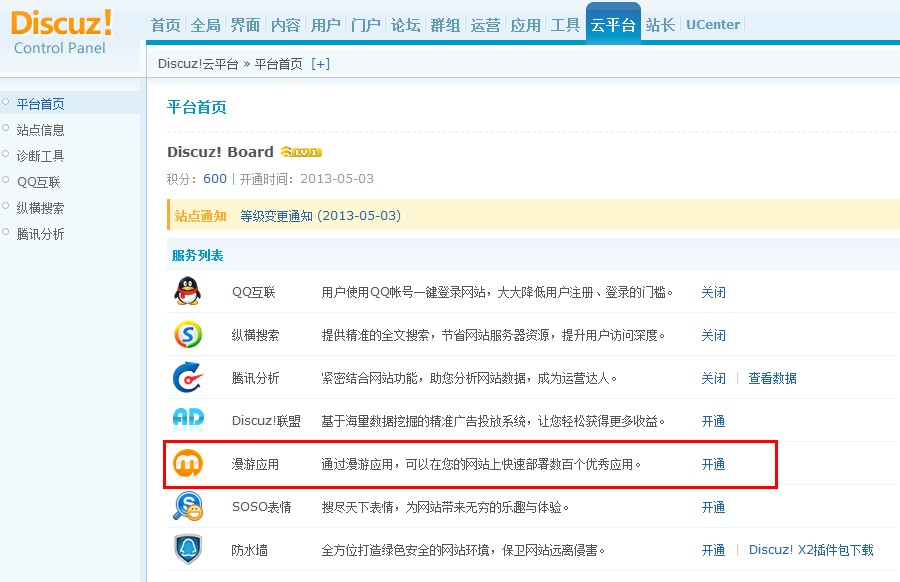Click the 防水墙 service name
Viewport: 900px width, 582px height.
click(250, 550)
